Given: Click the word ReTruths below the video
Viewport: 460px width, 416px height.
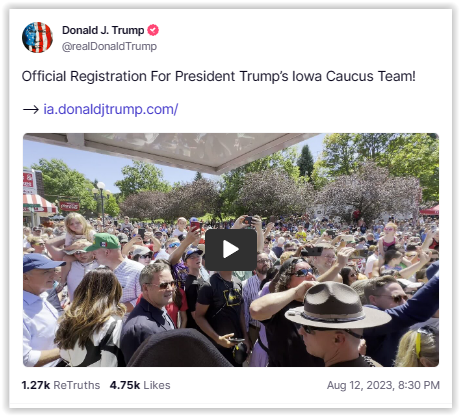Looking at the screenshot, I should (x=77, y=385).
